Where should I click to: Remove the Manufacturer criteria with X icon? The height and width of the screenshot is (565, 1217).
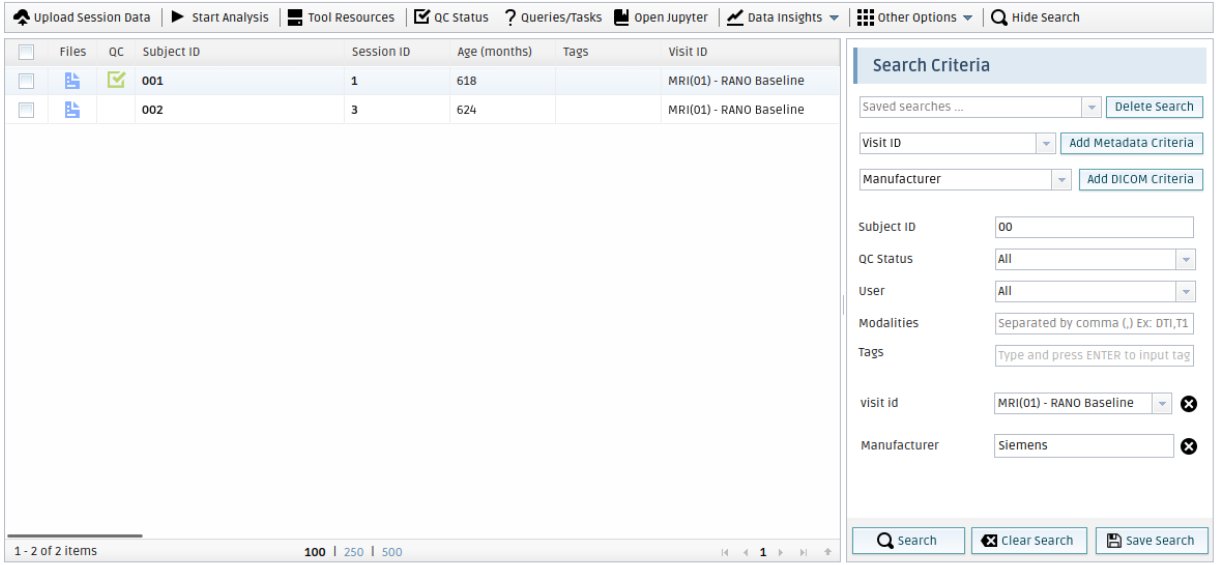[1188, 446]
